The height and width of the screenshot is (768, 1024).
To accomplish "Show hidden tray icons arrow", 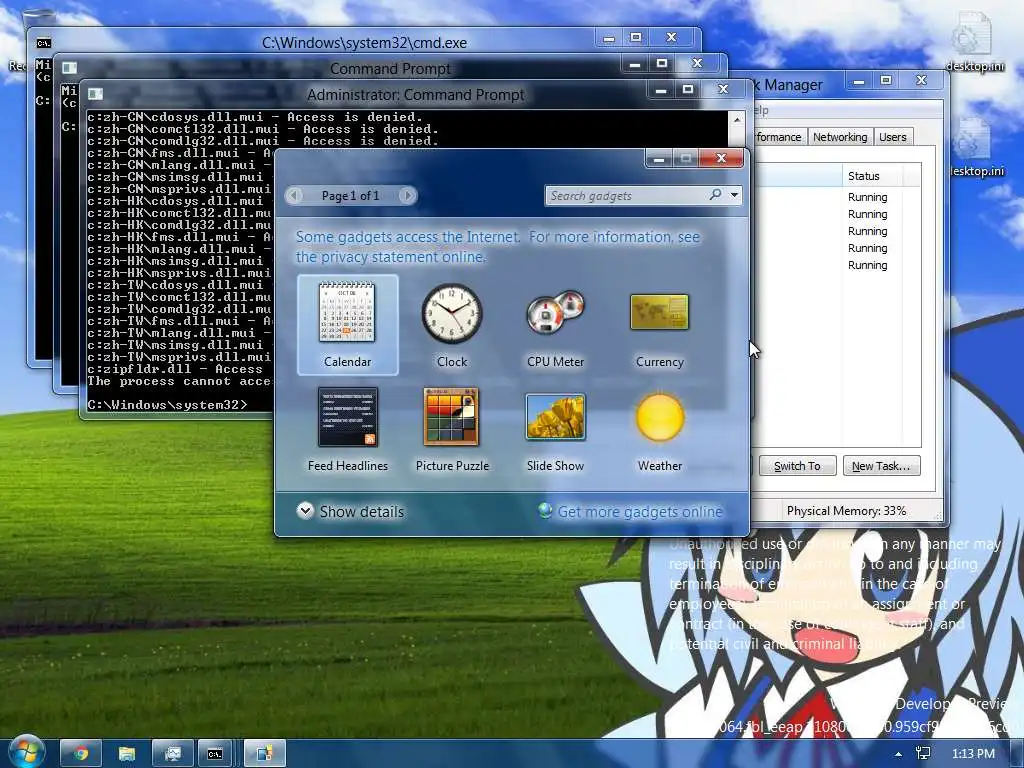I will point(899,754).
